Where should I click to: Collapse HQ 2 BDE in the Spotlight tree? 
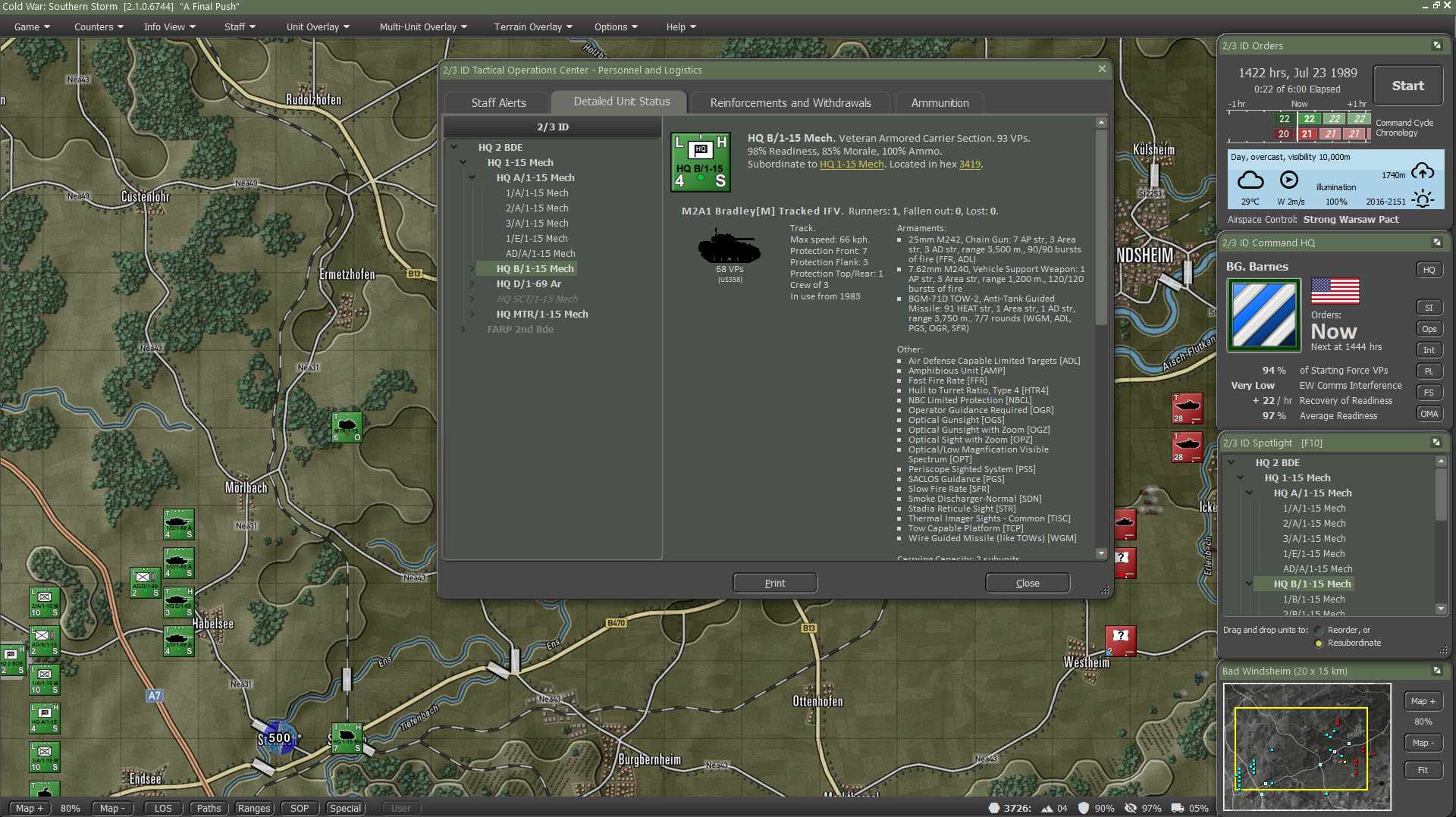point(1232,462)
